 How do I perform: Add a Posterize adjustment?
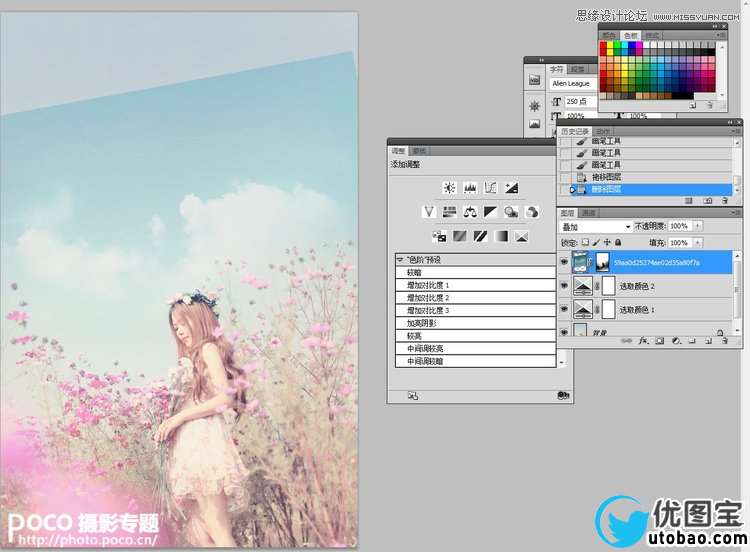click(x=460, y=236)
